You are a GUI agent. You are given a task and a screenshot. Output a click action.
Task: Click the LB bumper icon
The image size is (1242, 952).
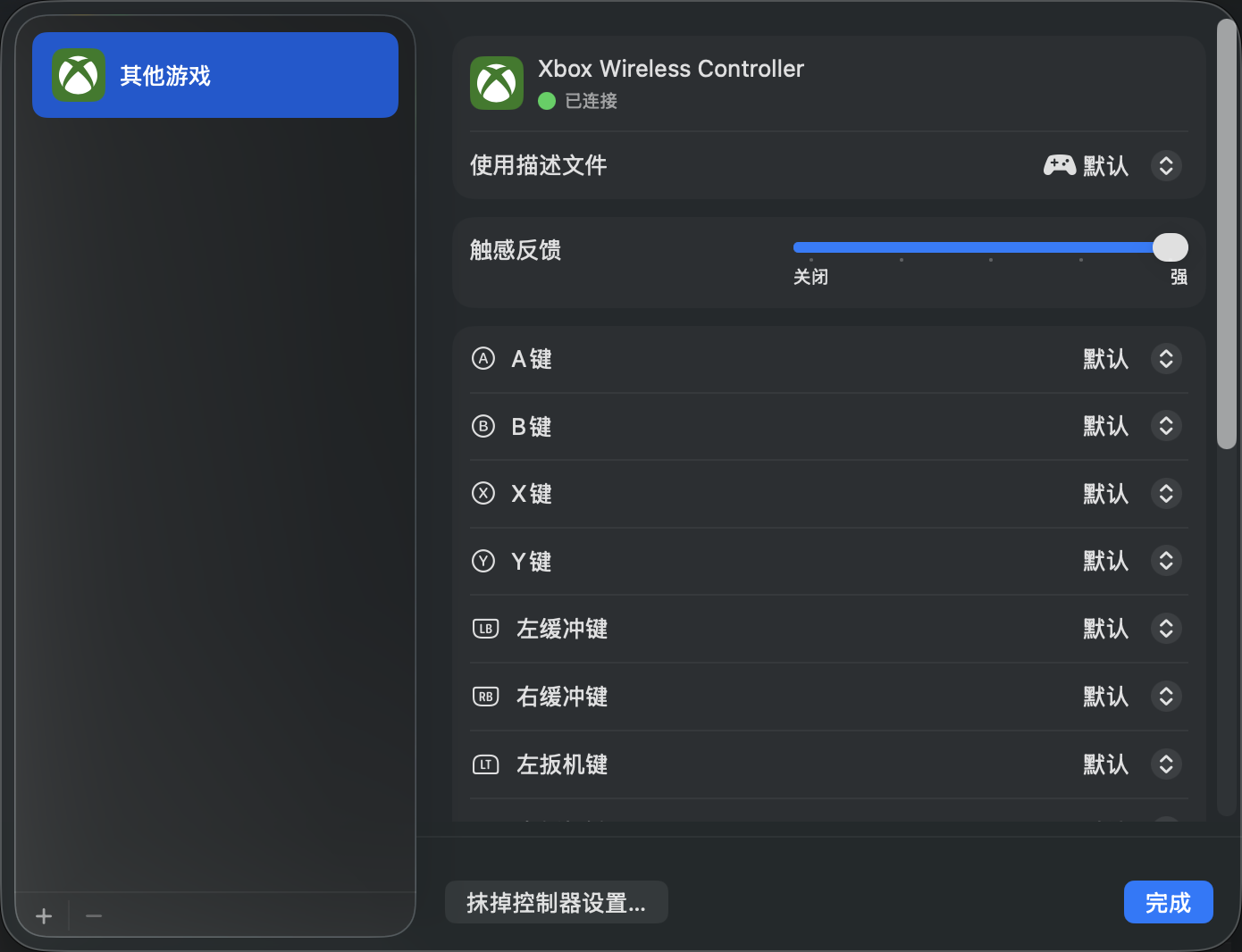(x=485, y=629)
